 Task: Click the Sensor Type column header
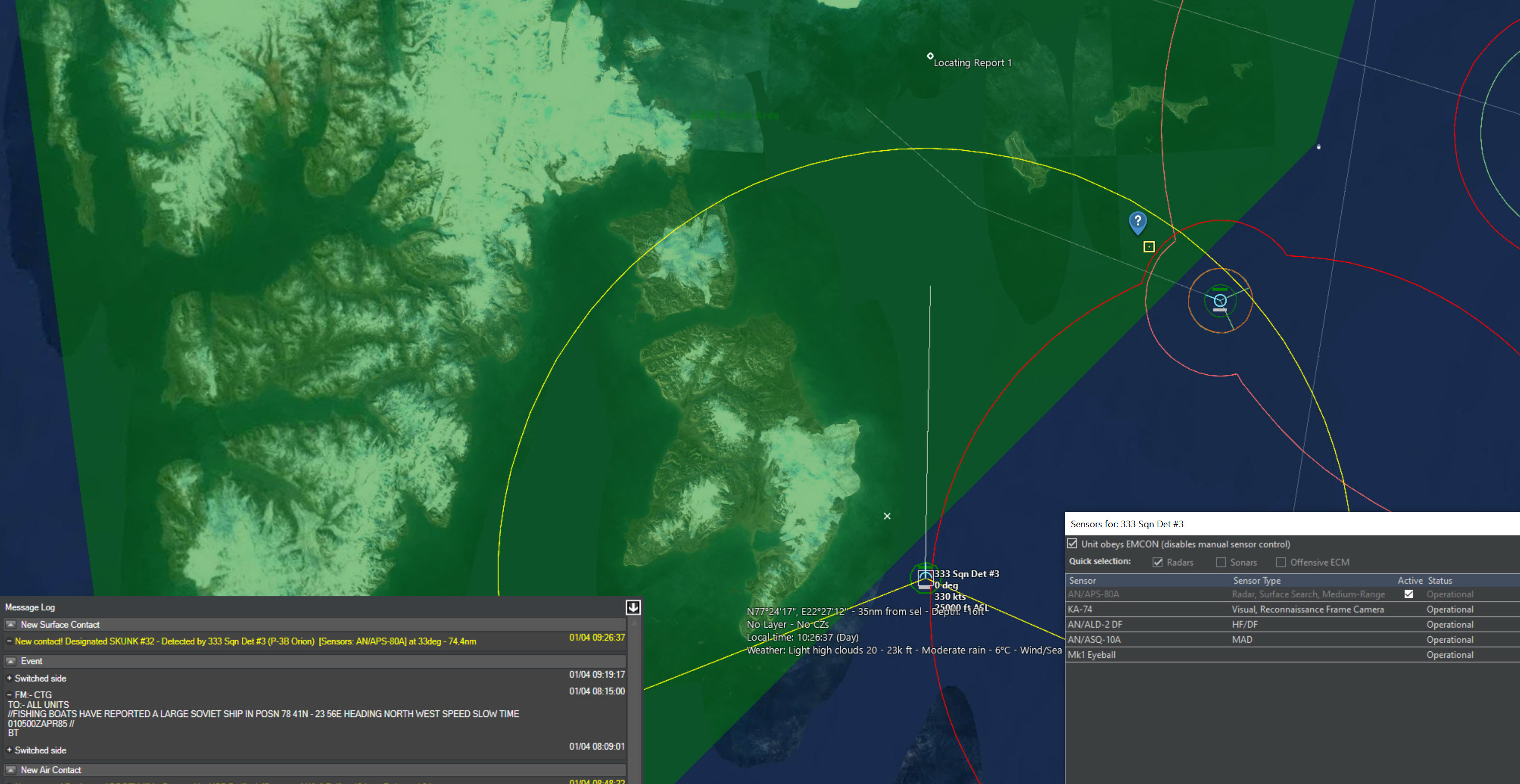tap(1257, 581)
